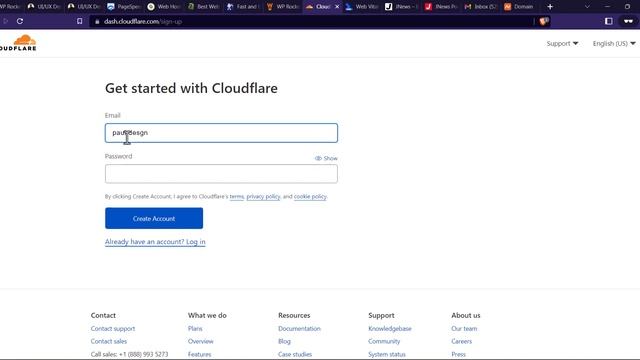Open the terms link
Screen dimensions: 640x360
(x=237, y=196)
